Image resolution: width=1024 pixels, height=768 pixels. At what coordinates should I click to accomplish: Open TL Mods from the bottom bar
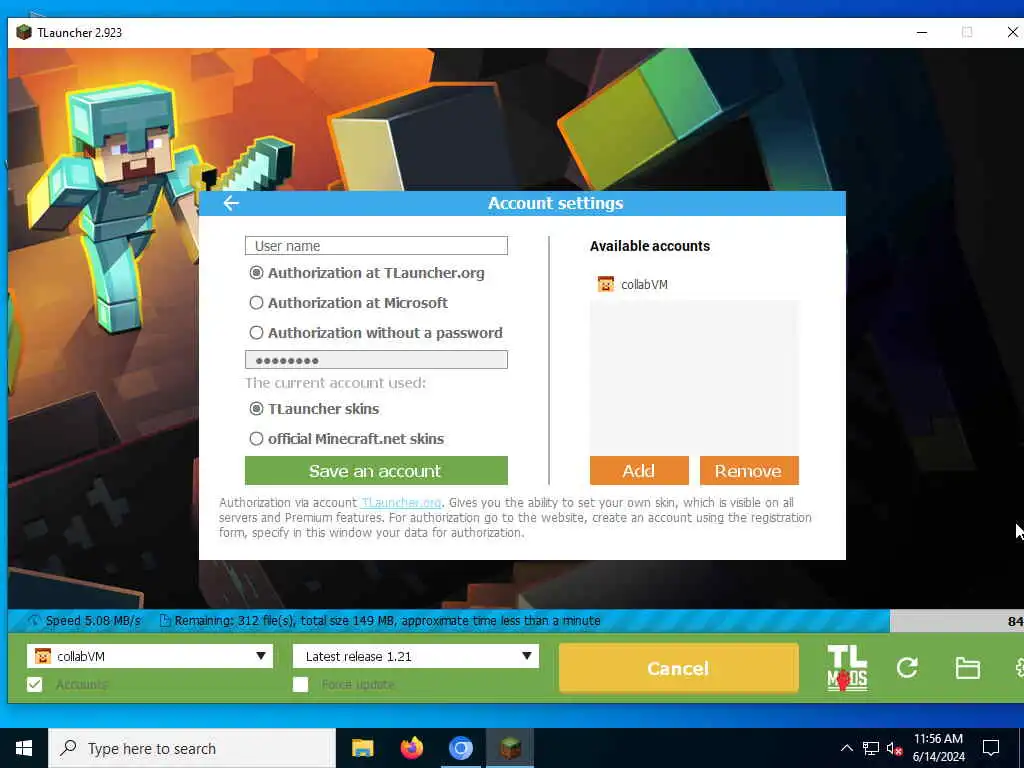coord(846,668)
